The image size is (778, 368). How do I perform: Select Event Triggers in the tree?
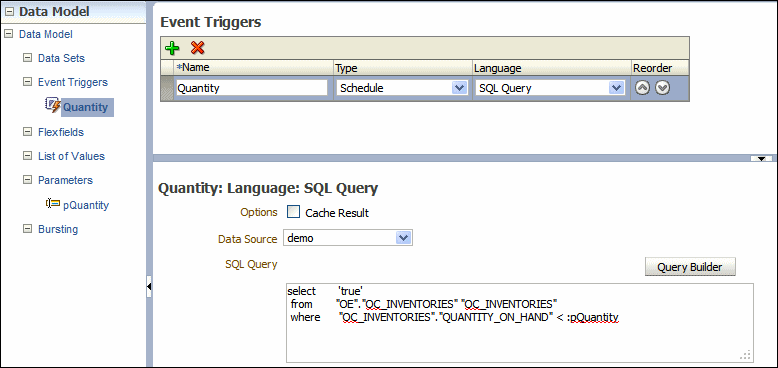tap(73, 82)
